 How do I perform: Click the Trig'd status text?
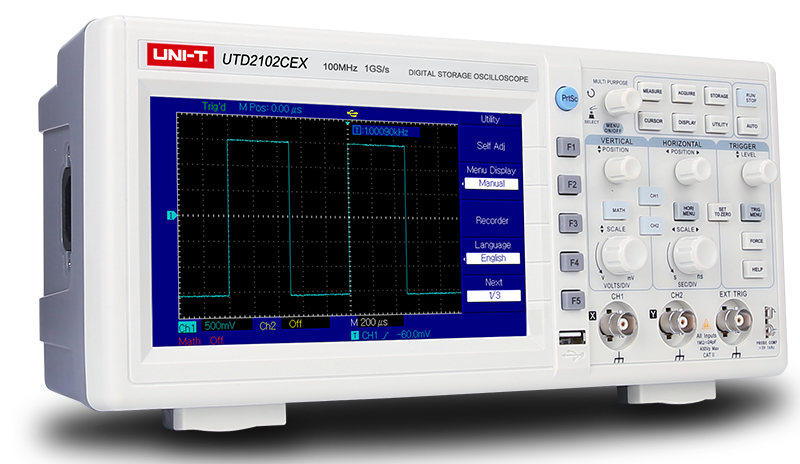point(214,107)
